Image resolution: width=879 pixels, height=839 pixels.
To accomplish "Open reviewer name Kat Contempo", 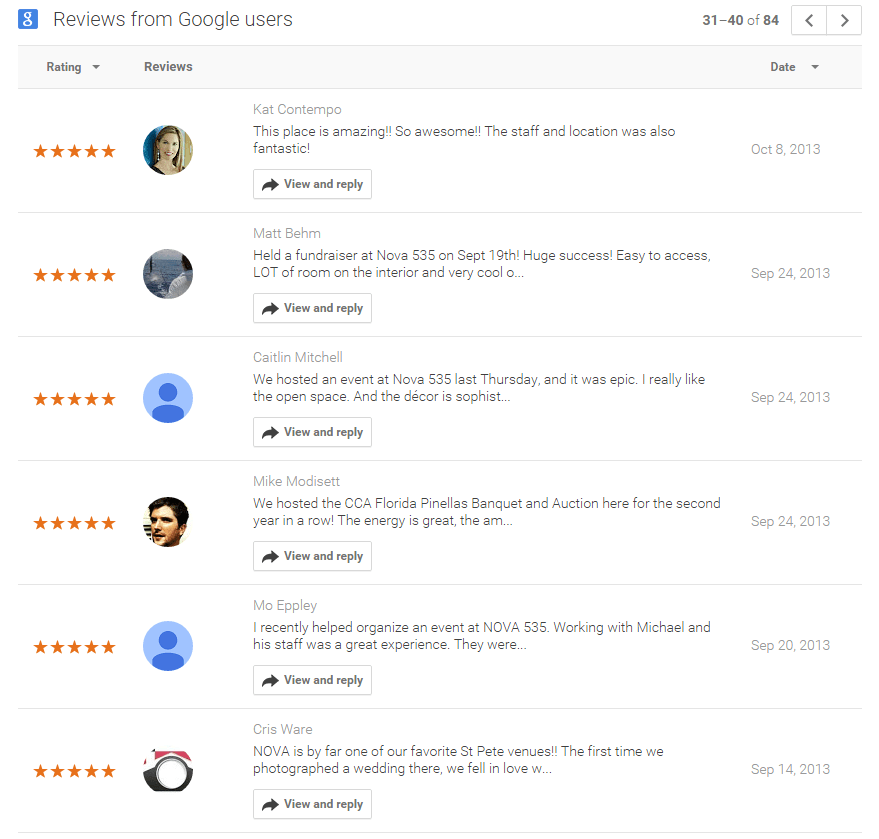I will pyautogui.click(x=297, y=109).
